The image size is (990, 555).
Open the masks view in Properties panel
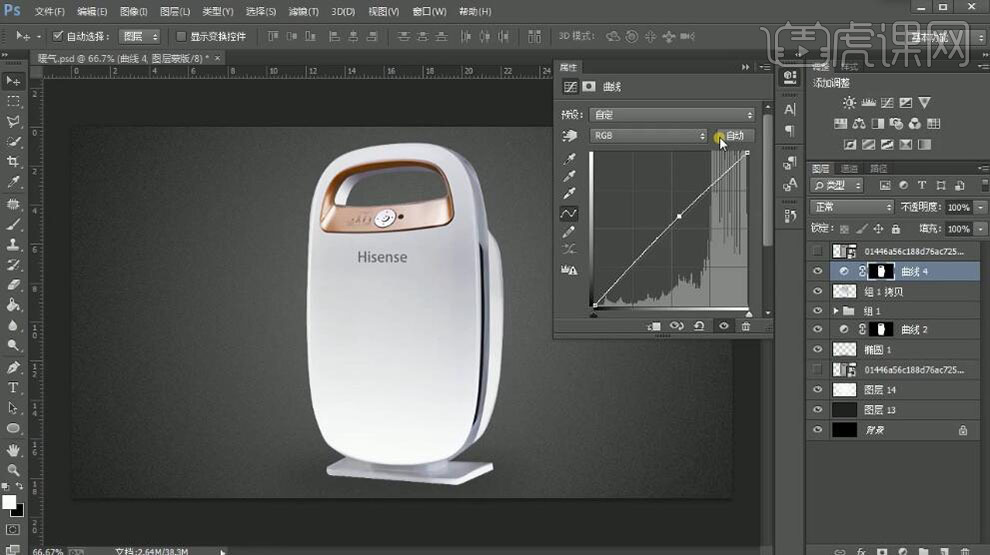point(589,87)
